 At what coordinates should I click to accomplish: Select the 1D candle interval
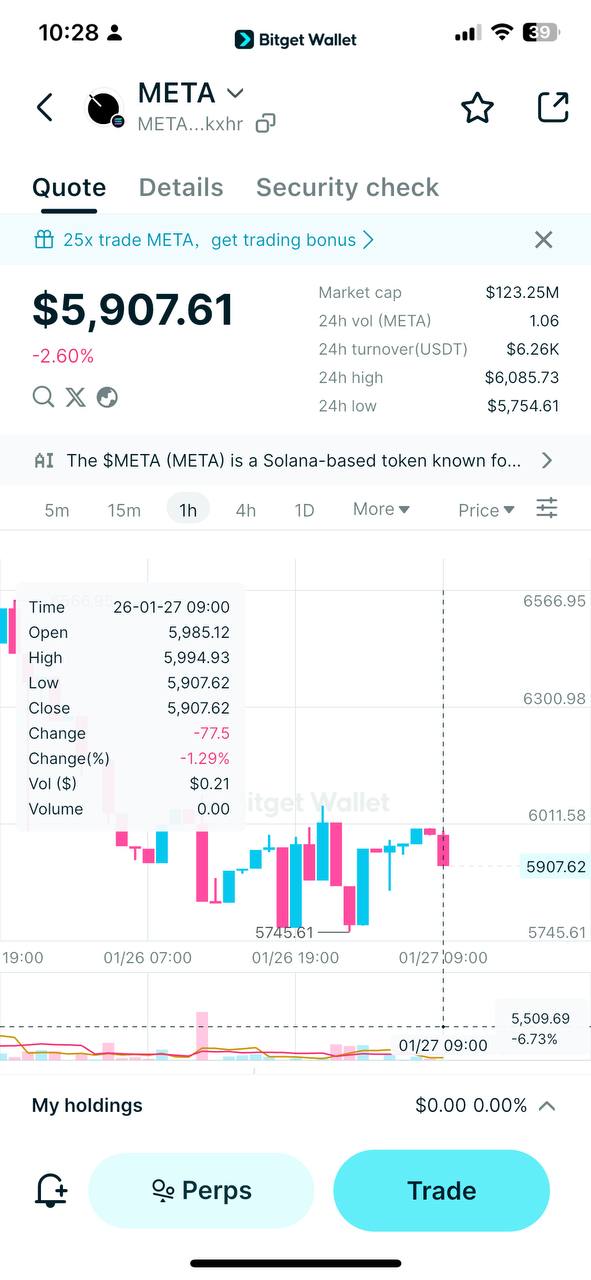304,509
